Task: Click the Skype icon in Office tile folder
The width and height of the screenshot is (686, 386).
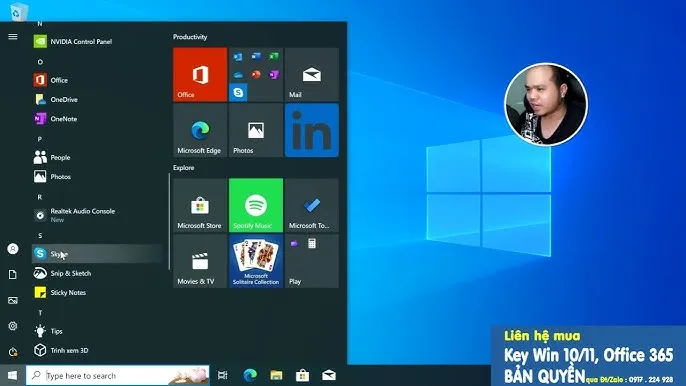Action: (238, 92)
